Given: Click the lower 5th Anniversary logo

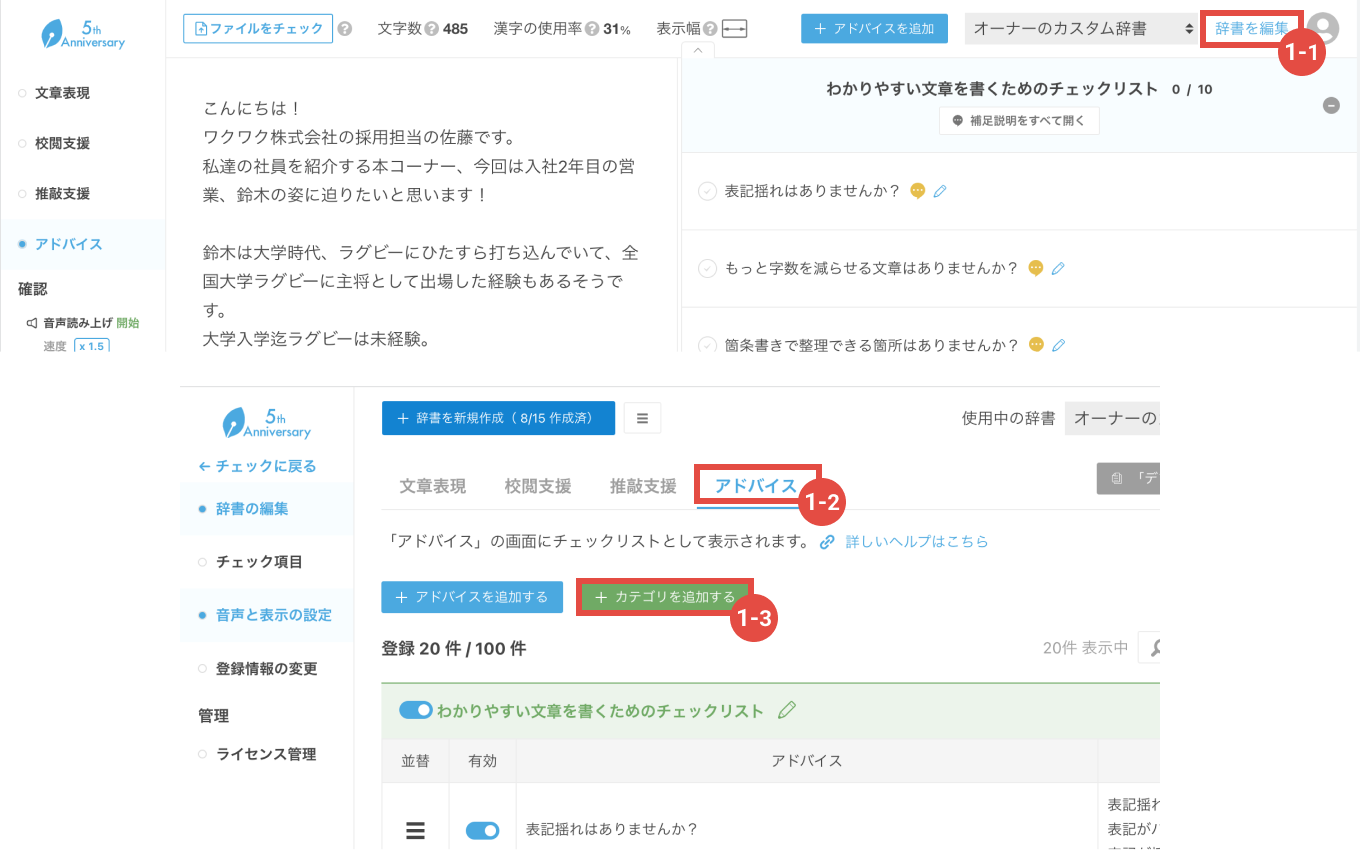Looking at the screenshot, I should pos(267,422).
